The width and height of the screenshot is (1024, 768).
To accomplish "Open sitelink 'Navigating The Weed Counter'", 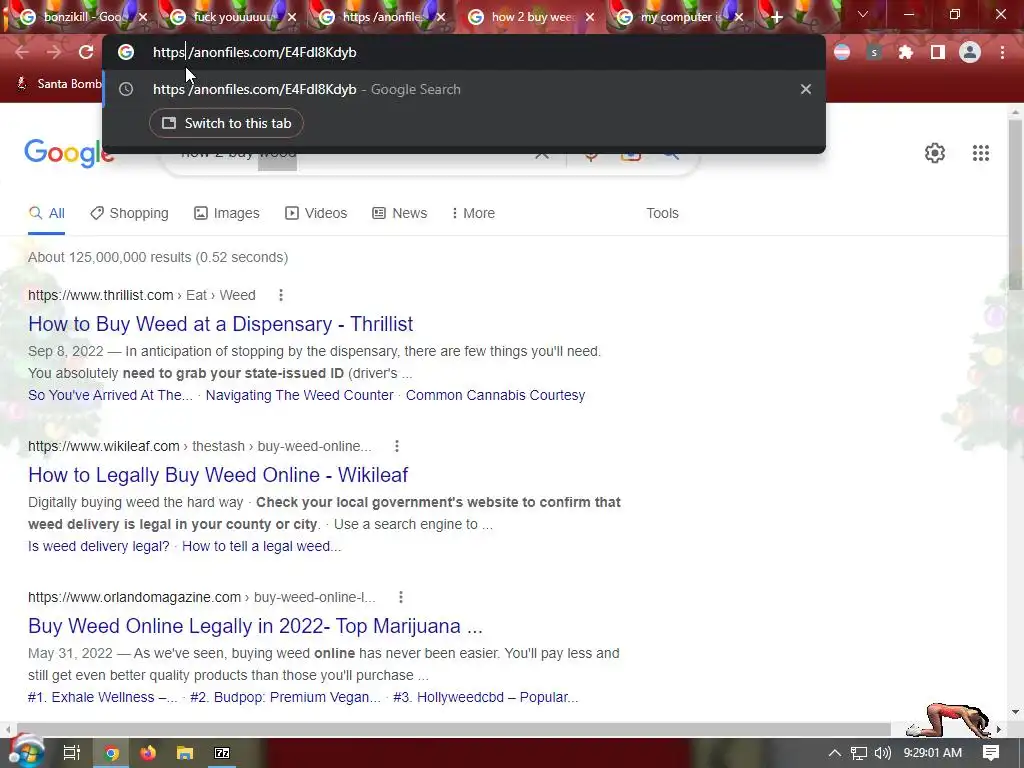I will pyautogui.click(x=300, y=395).
